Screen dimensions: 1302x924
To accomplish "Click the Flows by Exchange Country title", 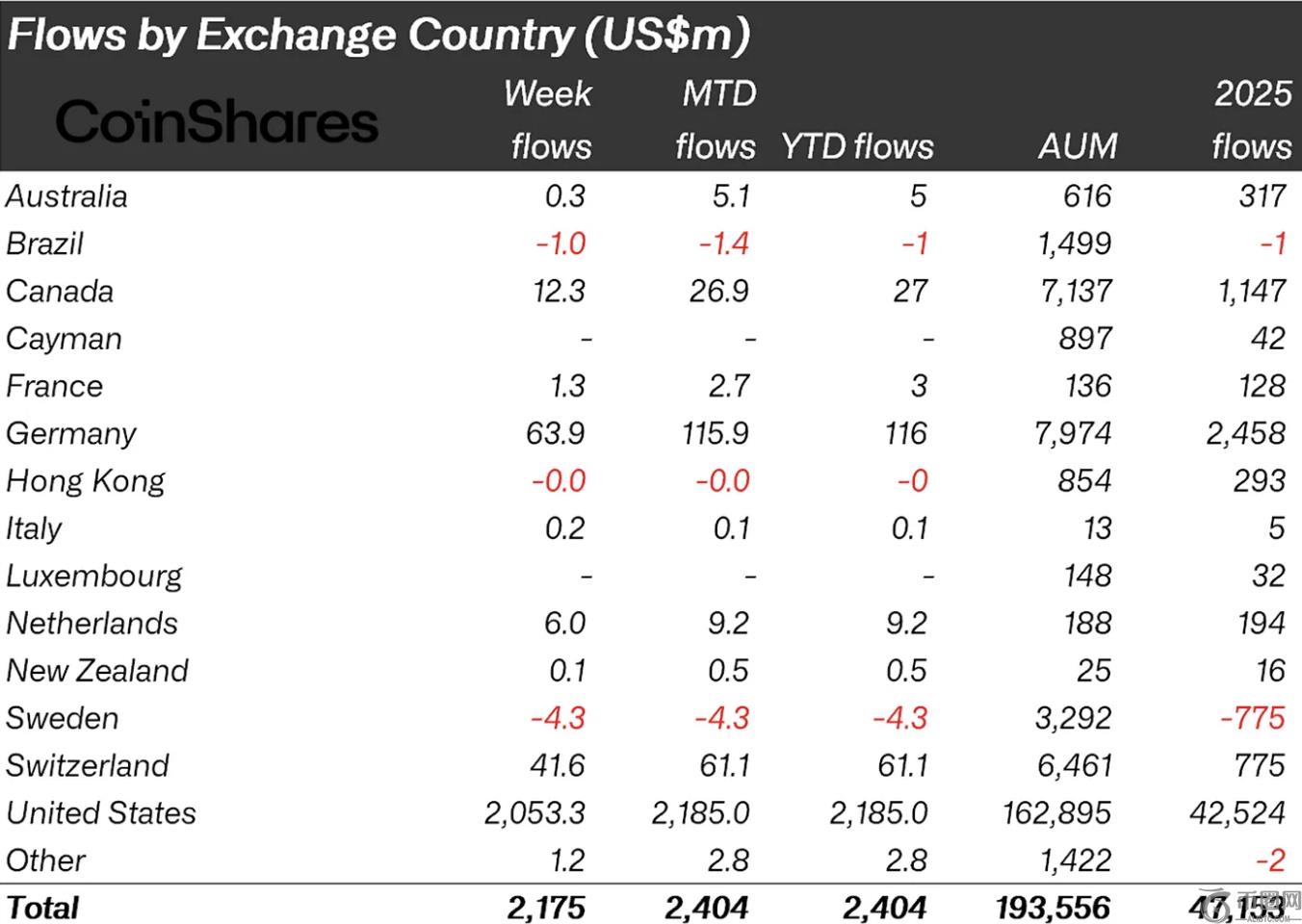I will click(x=378, y=36).
